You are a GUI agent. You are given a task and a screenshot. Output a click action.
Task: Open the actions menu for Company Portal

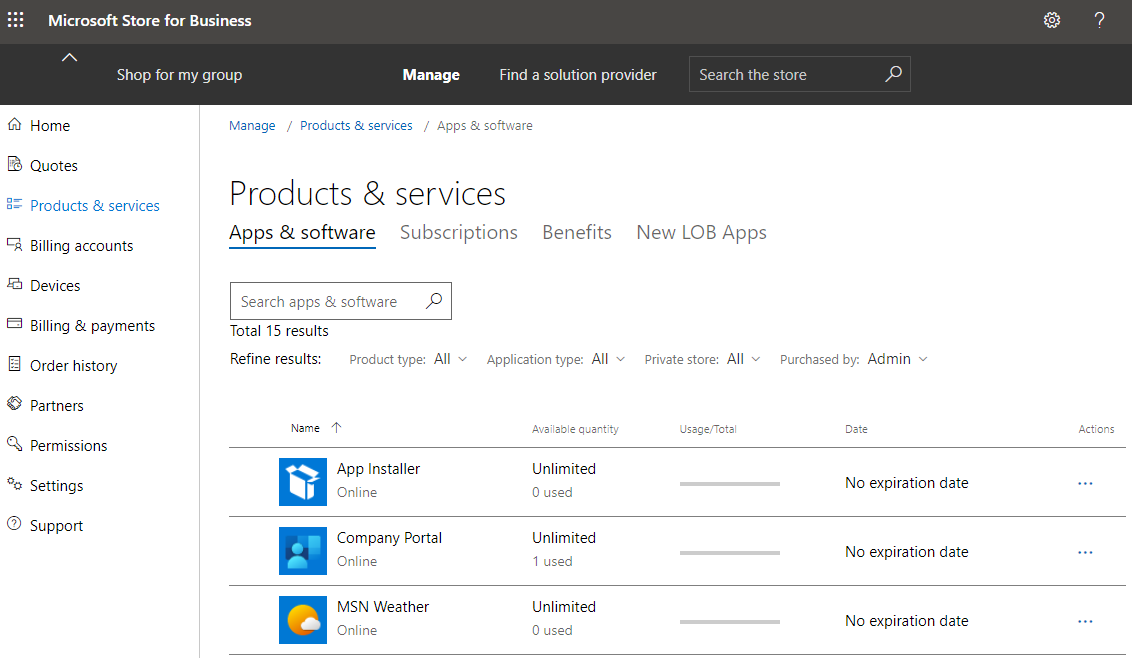pyautogui.click(x=1085, y=552)
